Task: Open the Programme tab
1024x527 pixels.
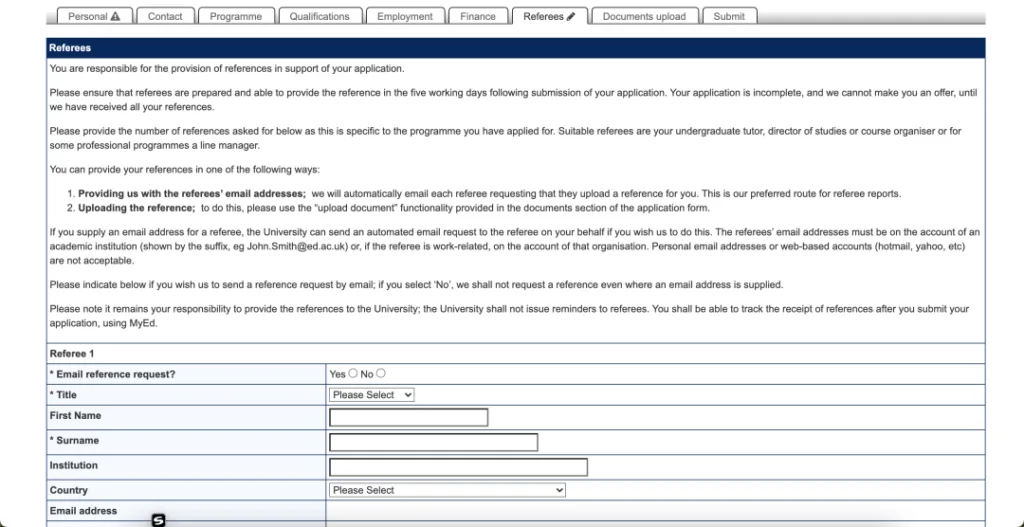Action: tap(236, 17)
